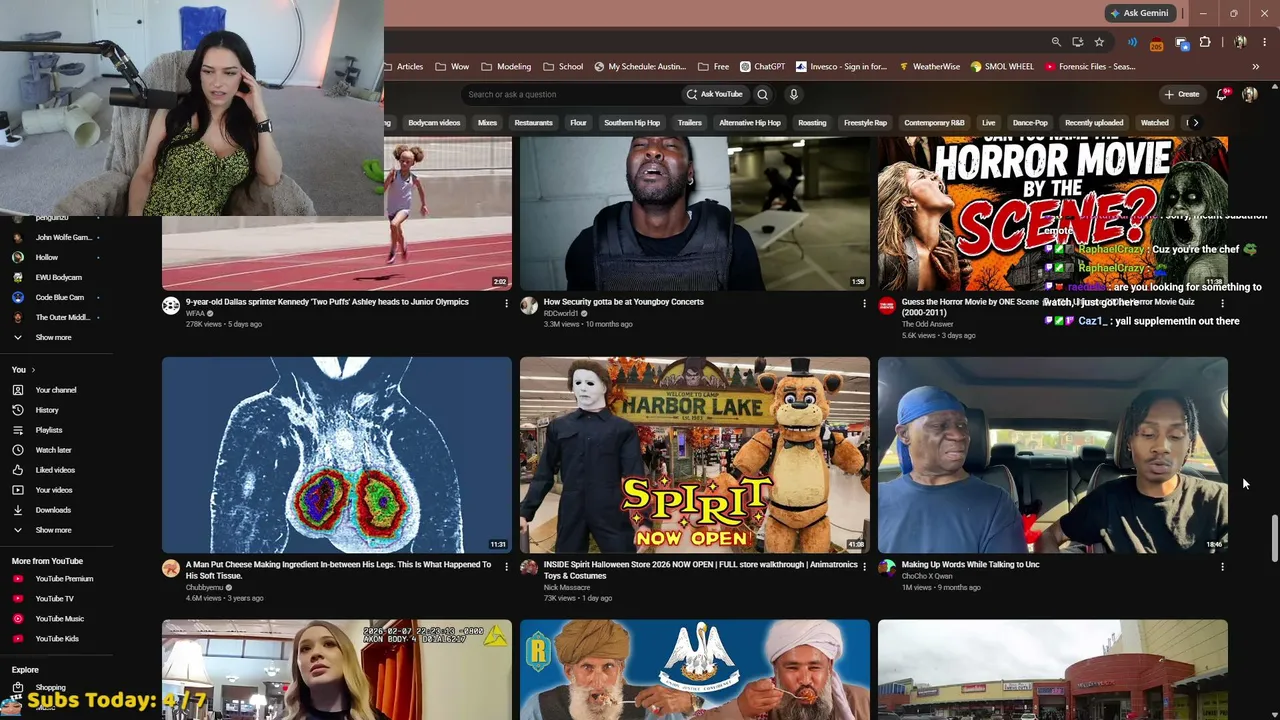Open the Chrome profile avatar

(x=1240, y=42)
